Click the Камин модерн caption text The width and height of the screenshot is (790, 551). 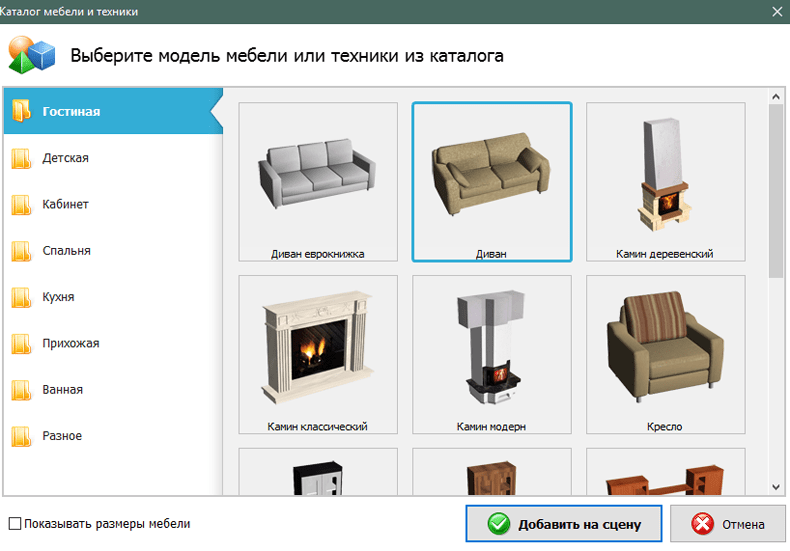(491, 427)
